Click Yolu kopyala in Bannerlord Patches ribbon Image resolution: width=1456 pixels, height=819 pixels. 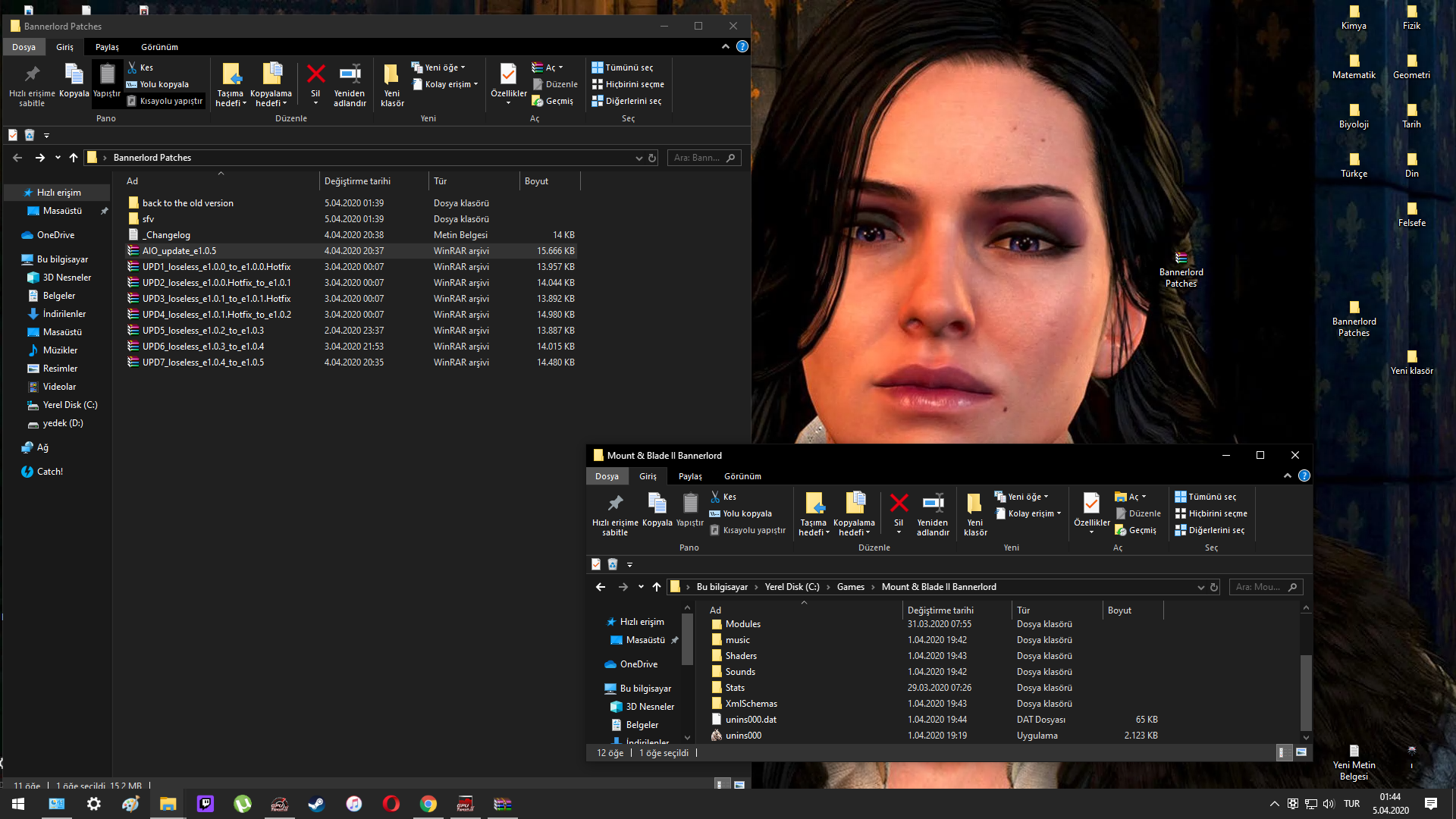(157, 84)
